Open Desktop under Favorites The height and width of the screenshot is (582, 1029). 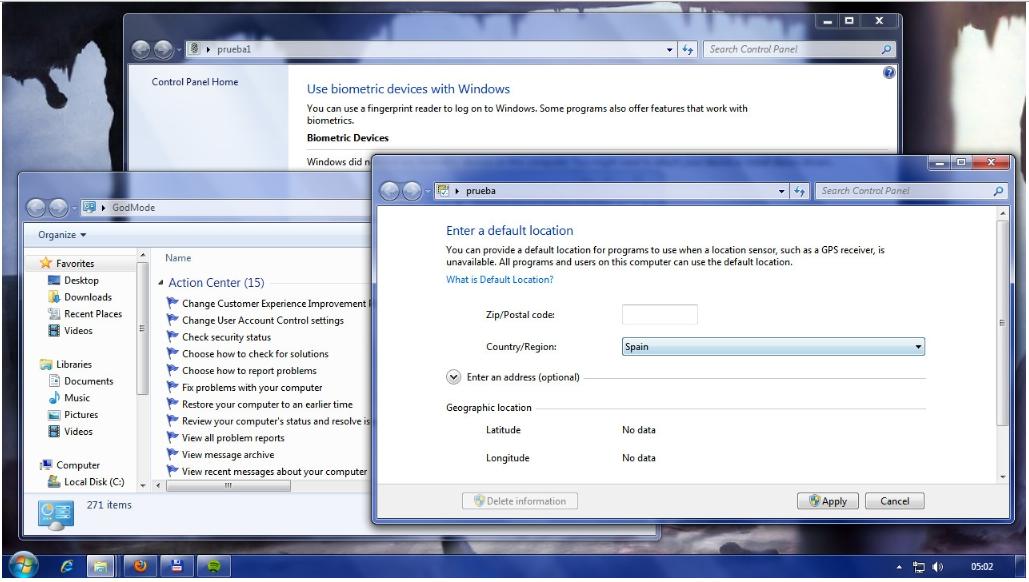[x=81, y=280]
